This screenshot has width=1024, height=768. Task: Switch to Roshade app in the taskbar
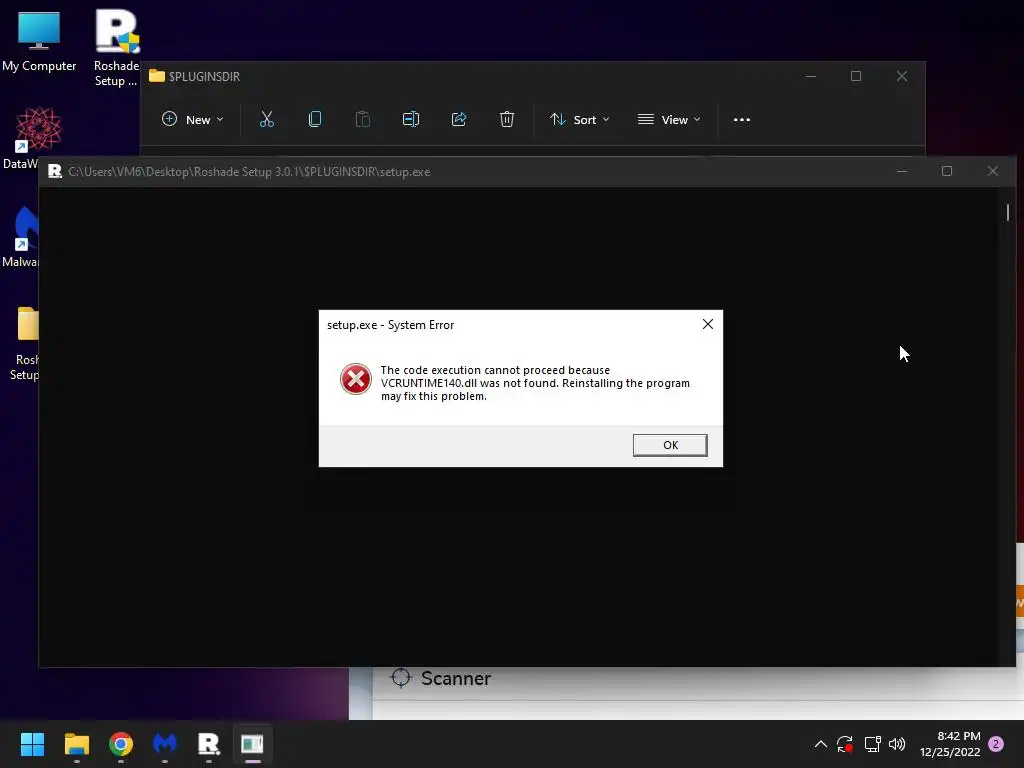pyautogui.click(x=209, y=744)
